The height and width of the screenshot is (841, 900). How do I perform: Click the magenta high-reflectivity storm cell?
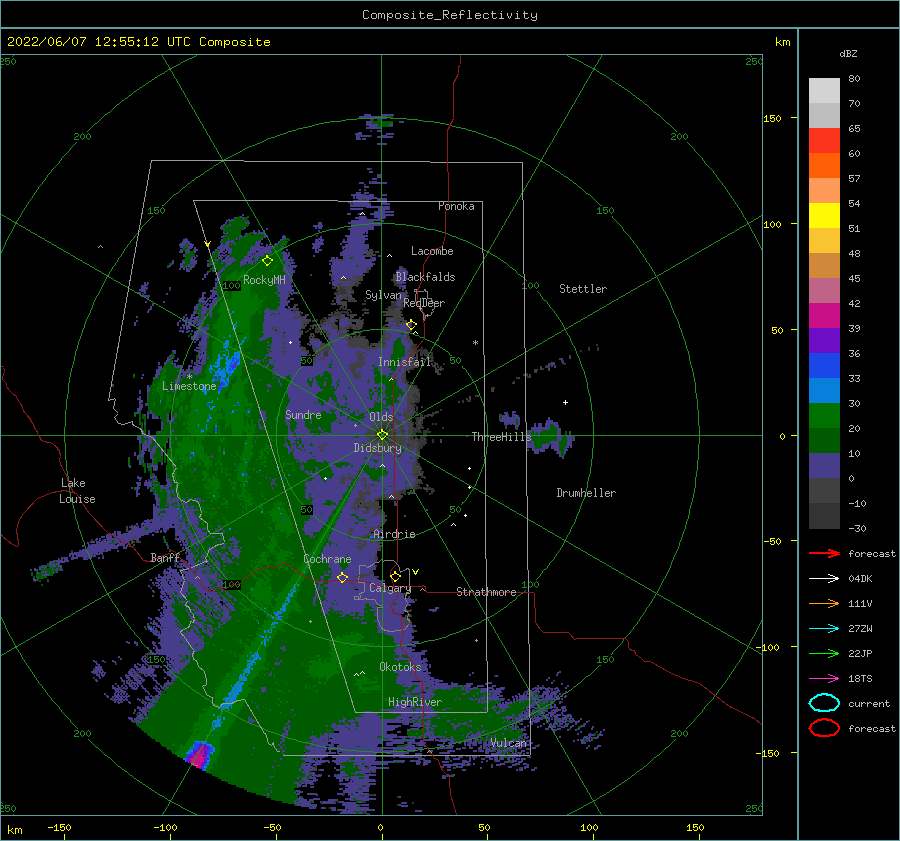click(x=199, y=754)
